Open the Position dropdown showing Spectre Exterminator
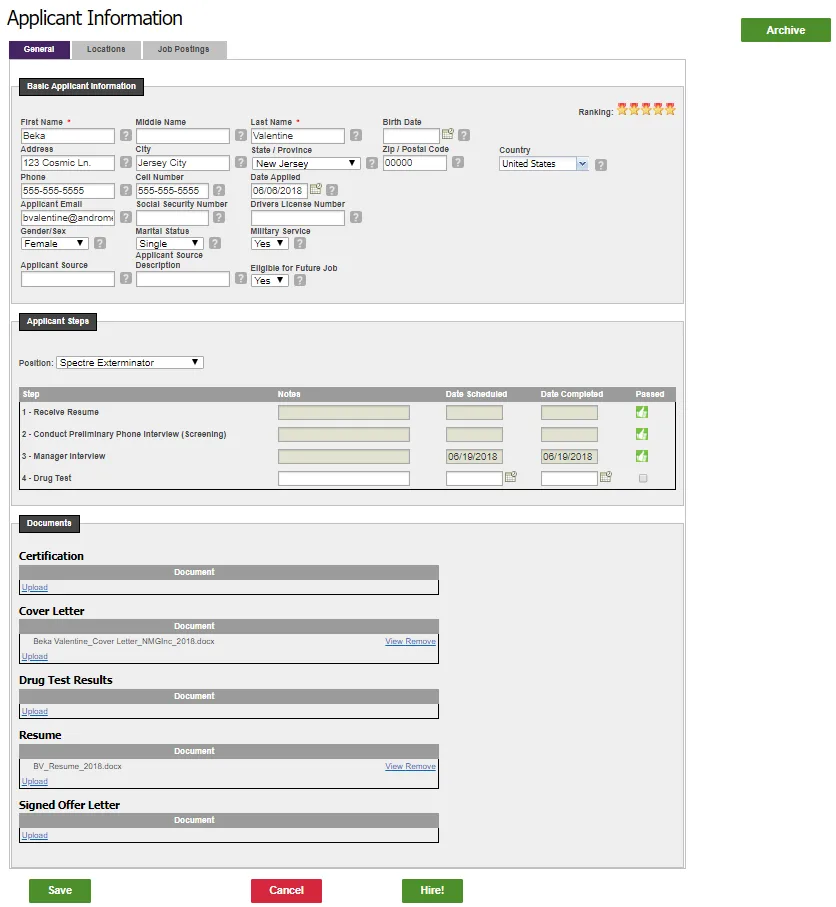 (130, 363)
